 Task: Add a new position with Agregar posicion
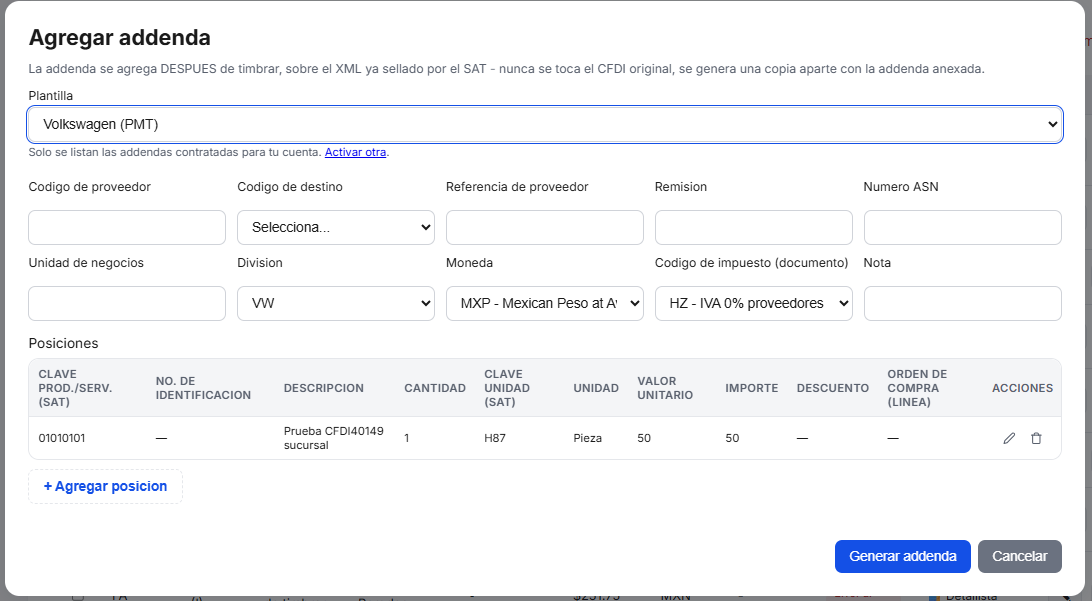[105, 486]
